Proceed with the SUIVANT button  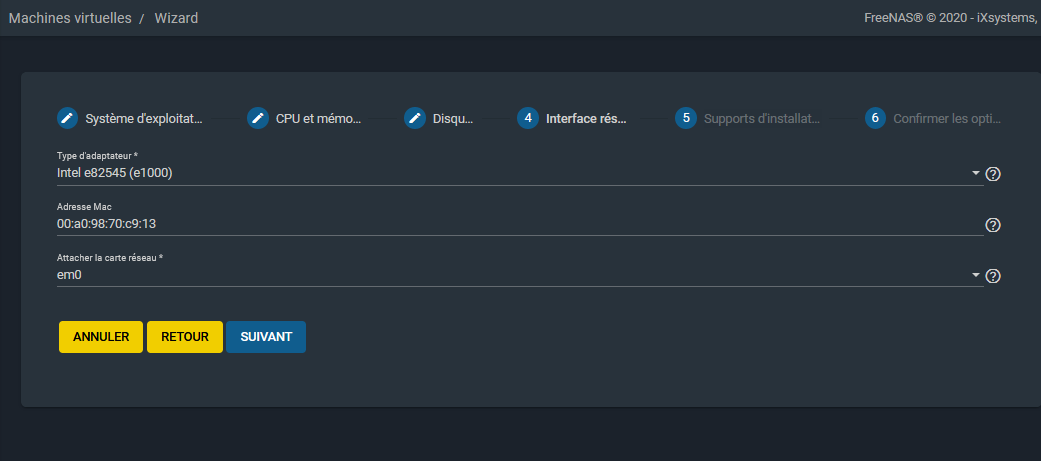click(266, 337)
